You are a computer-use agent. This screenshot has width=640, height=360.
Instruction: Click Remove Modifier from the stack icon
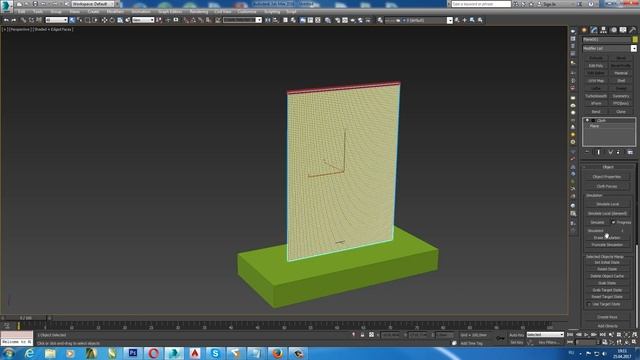pos(618,152)
